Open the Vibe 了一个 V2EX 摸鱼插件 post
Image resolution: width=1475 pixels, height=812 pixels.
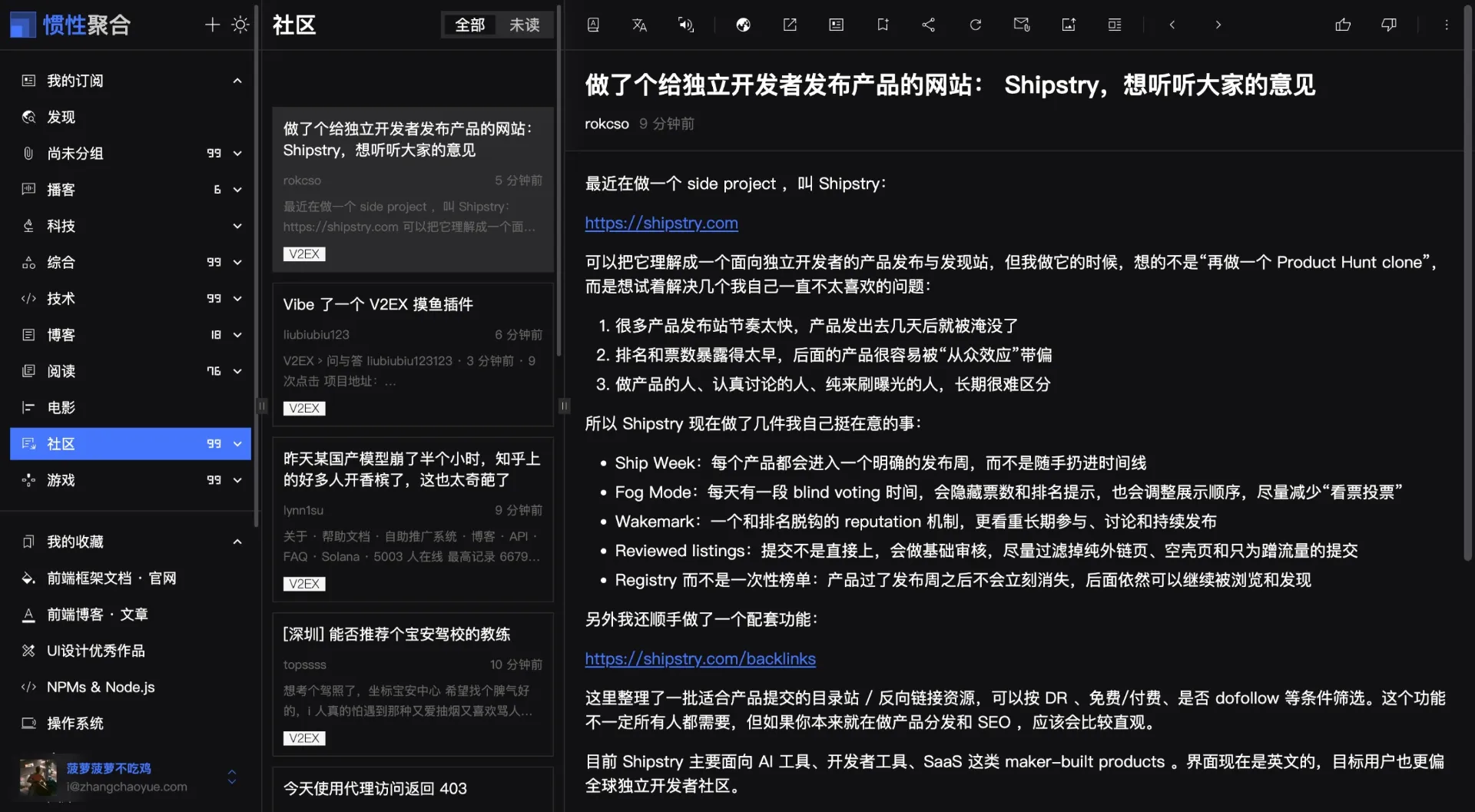pos(413,354)
